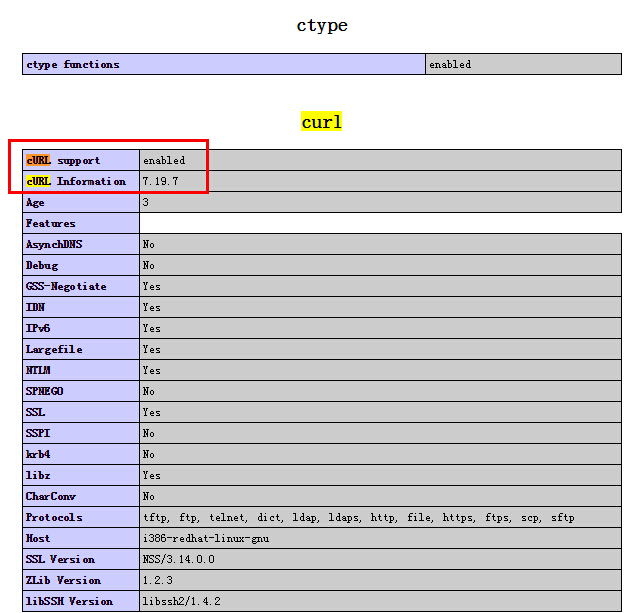Select the 'GSS-Negotiate' label cell

click(x=81, y=286)
